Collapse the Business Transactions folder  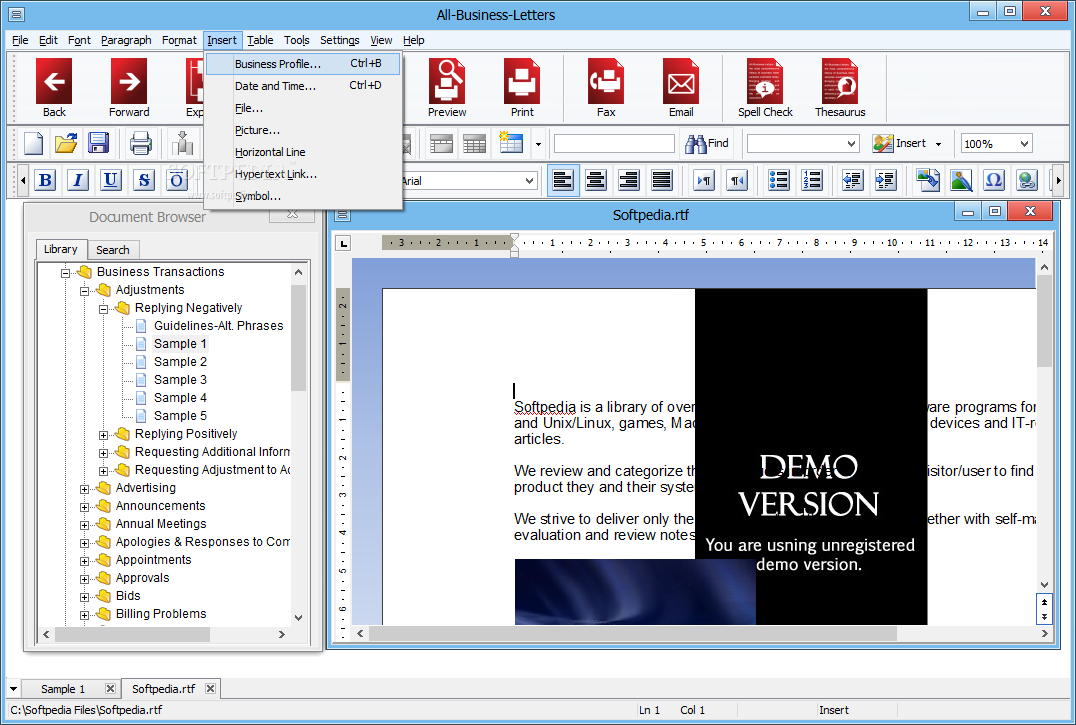66,273
